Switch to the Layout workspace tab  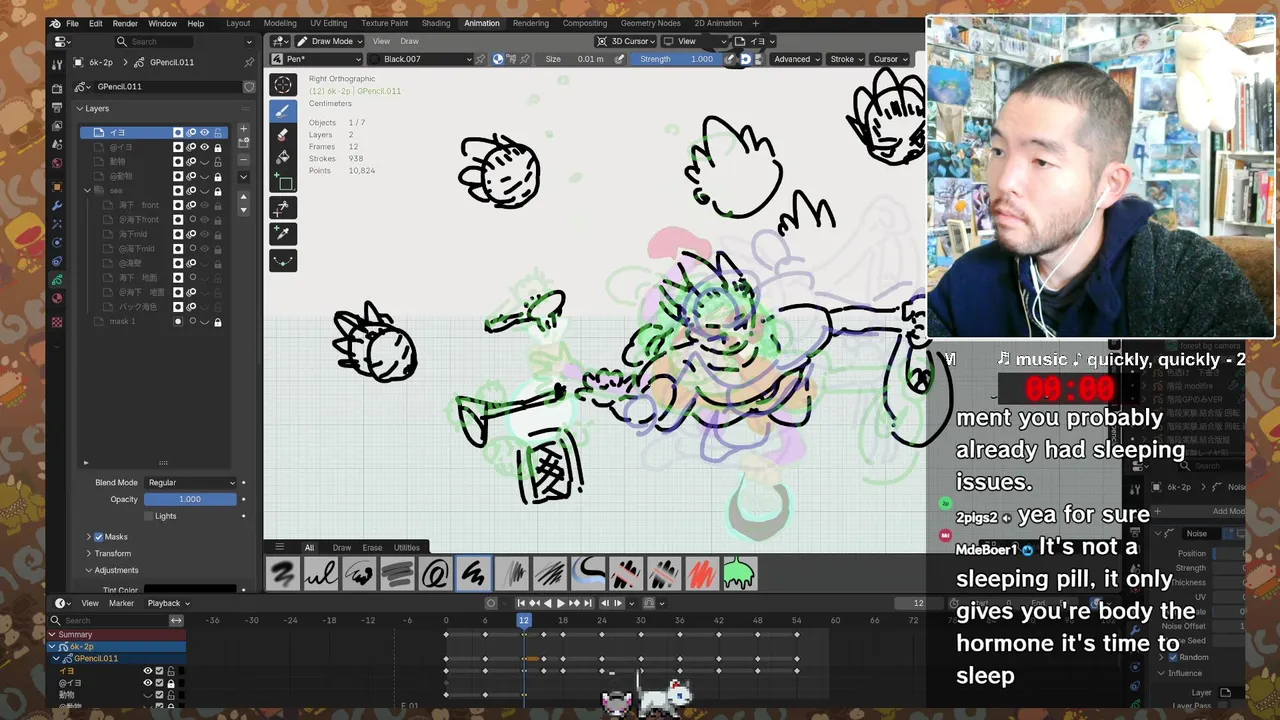click(x=238, y=23)
